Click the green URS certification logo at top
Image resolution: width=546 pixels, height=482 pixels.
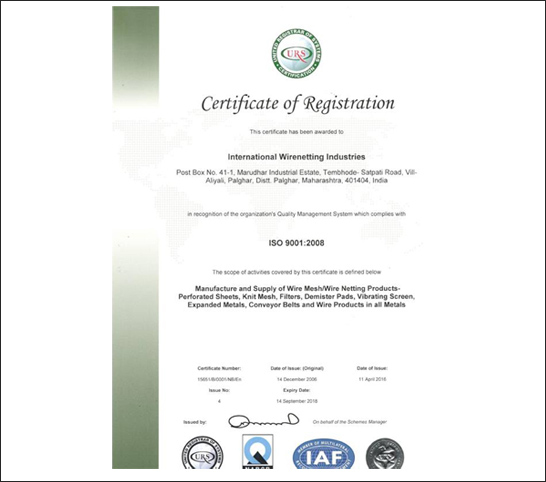pyautogui.click(x=296, y=53)
